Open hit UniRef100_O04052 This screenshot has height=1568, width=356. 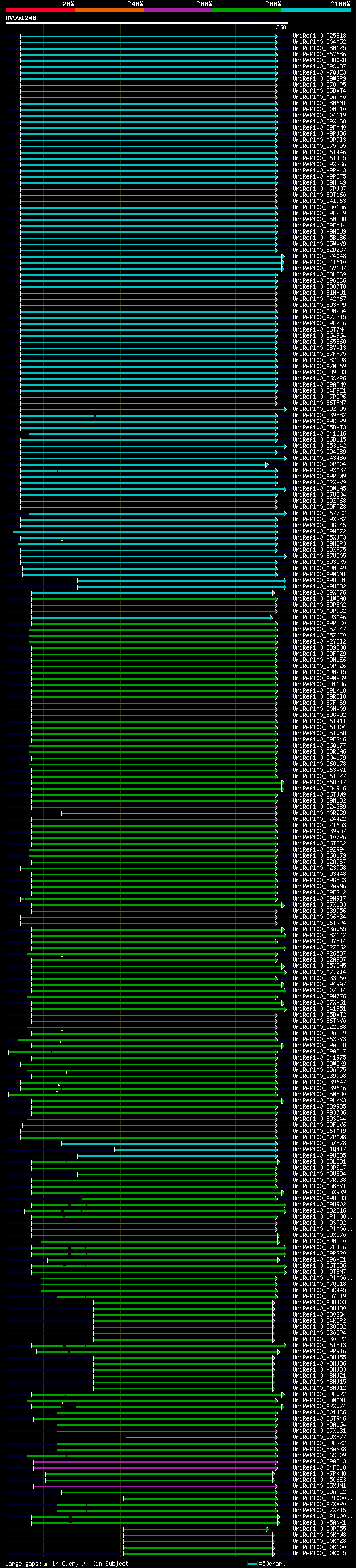coord(319,42)
